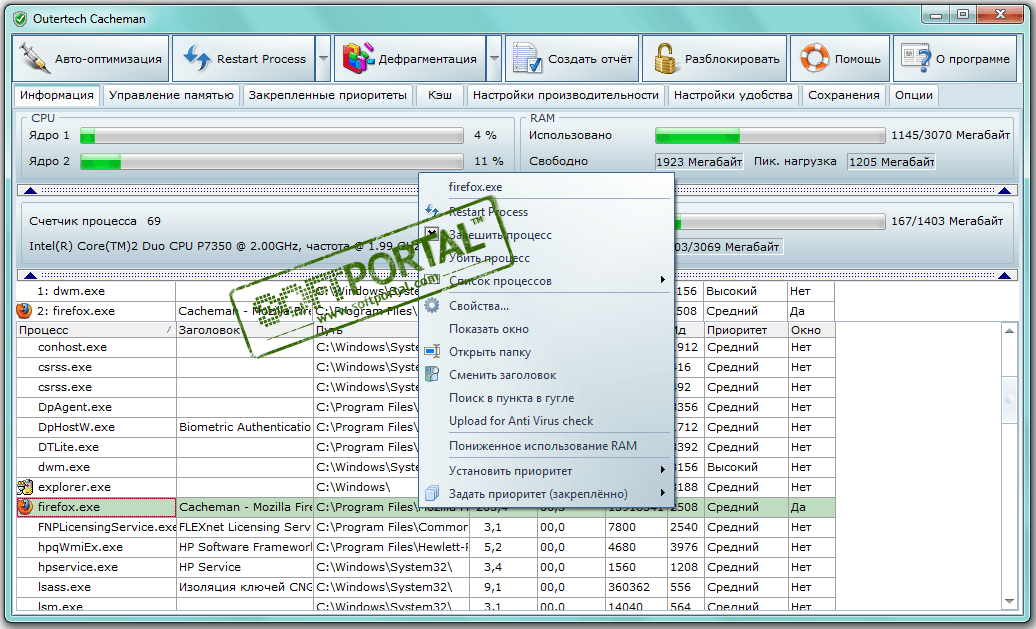This screenshot has height=629, width=1036.
Task: Click the Restart Process toolbar button
Action: click(x=244, y=59)
